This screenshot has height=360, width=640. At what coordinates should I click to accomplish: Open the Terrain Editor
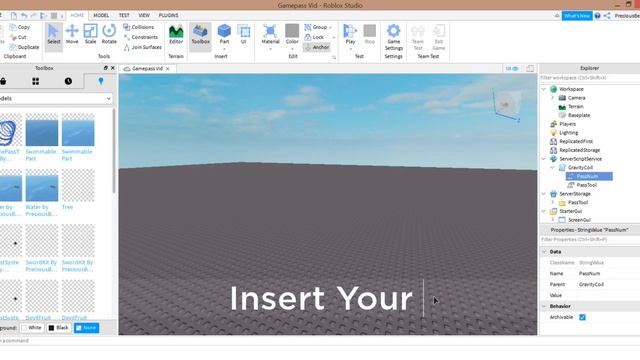(176, 34)
